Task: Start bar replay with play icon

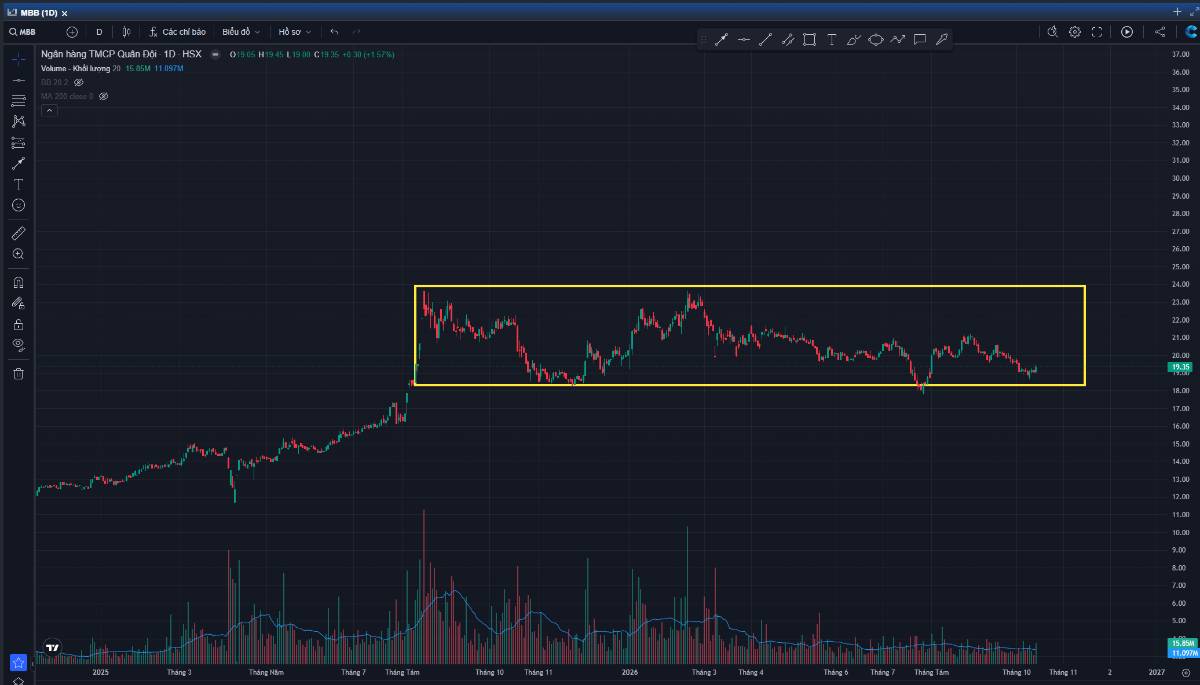Action: click(x=1127, y=32)
